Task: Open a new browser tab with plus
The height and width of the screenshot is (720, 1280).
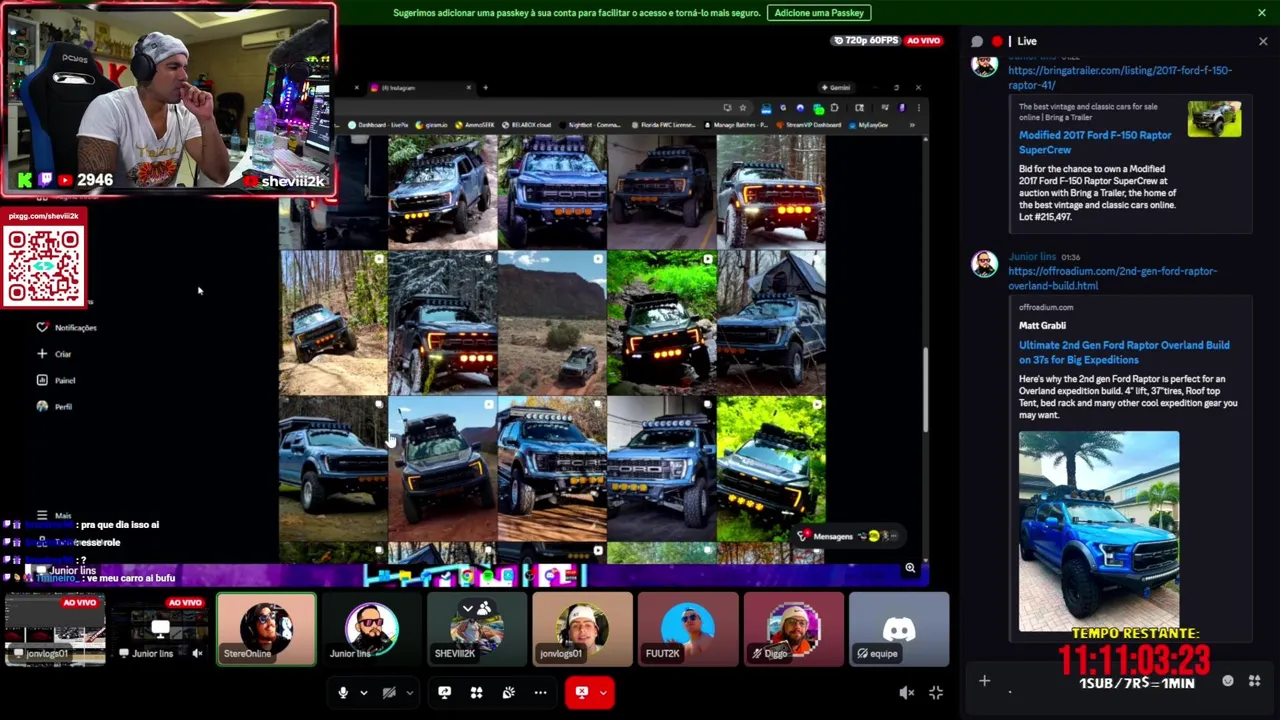Action: (x=485, y=88)
